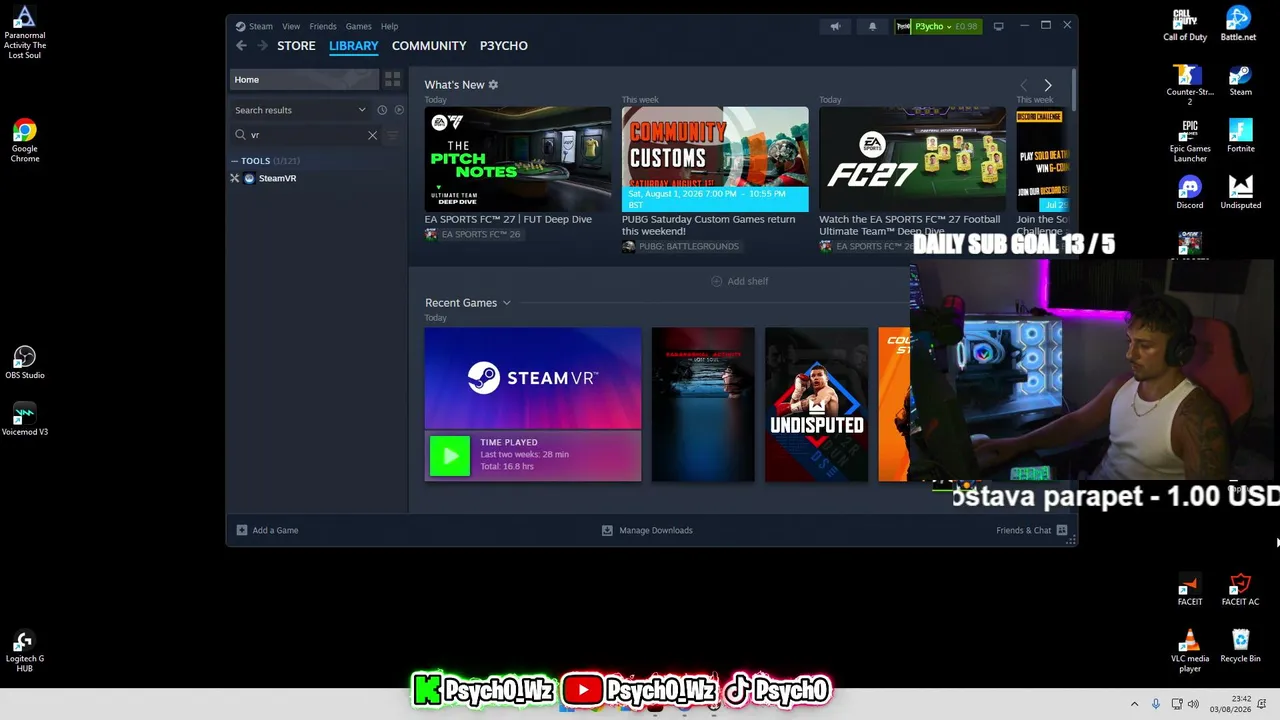The width and height of the screenshot is (1280, 720).
Task: Go back with the Steam back arrow
Action: tap(241, 46)
